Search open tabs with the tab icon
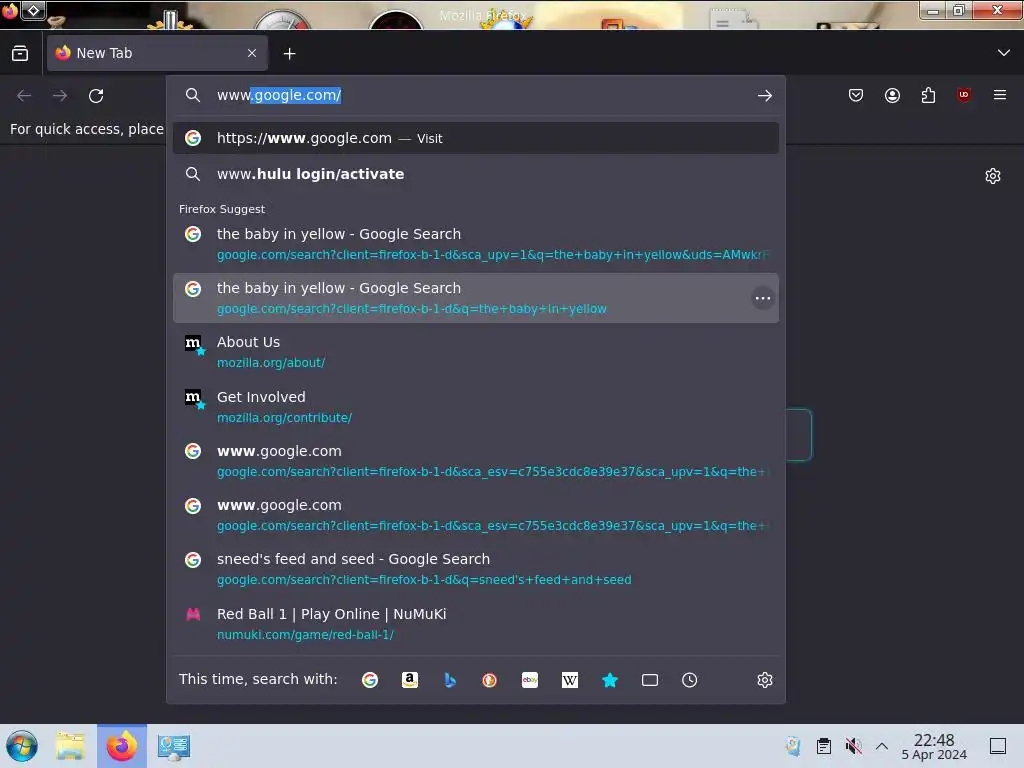This screenshot has height=768, width=1024. point(650,680)
